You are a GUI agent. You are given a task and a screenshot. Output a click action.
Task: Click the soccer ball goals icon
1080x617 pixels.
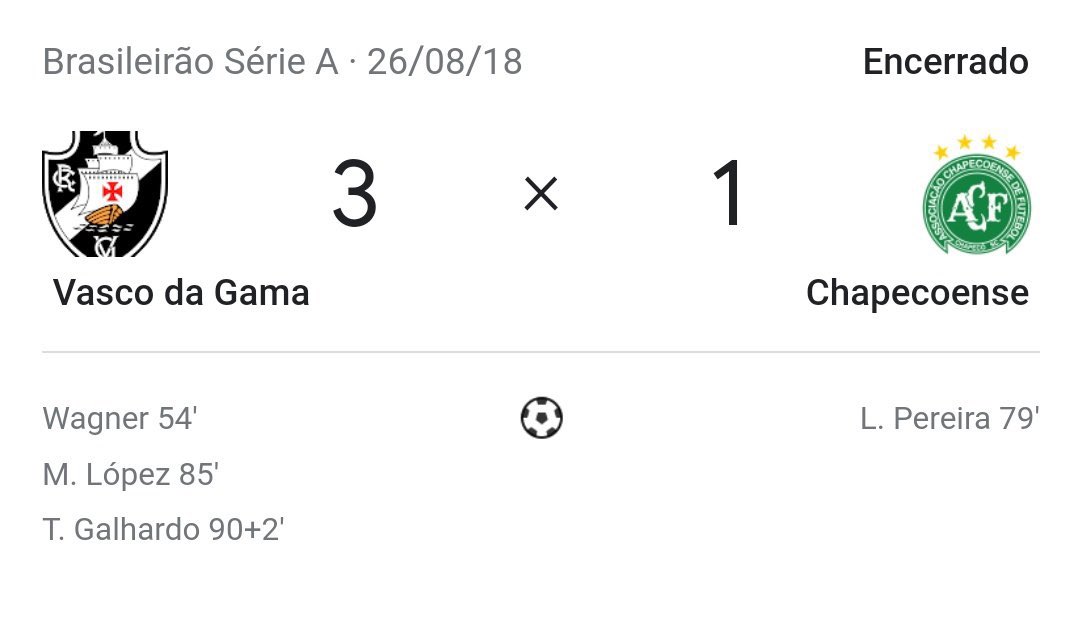pyautogui.click(x=541, y=417)
